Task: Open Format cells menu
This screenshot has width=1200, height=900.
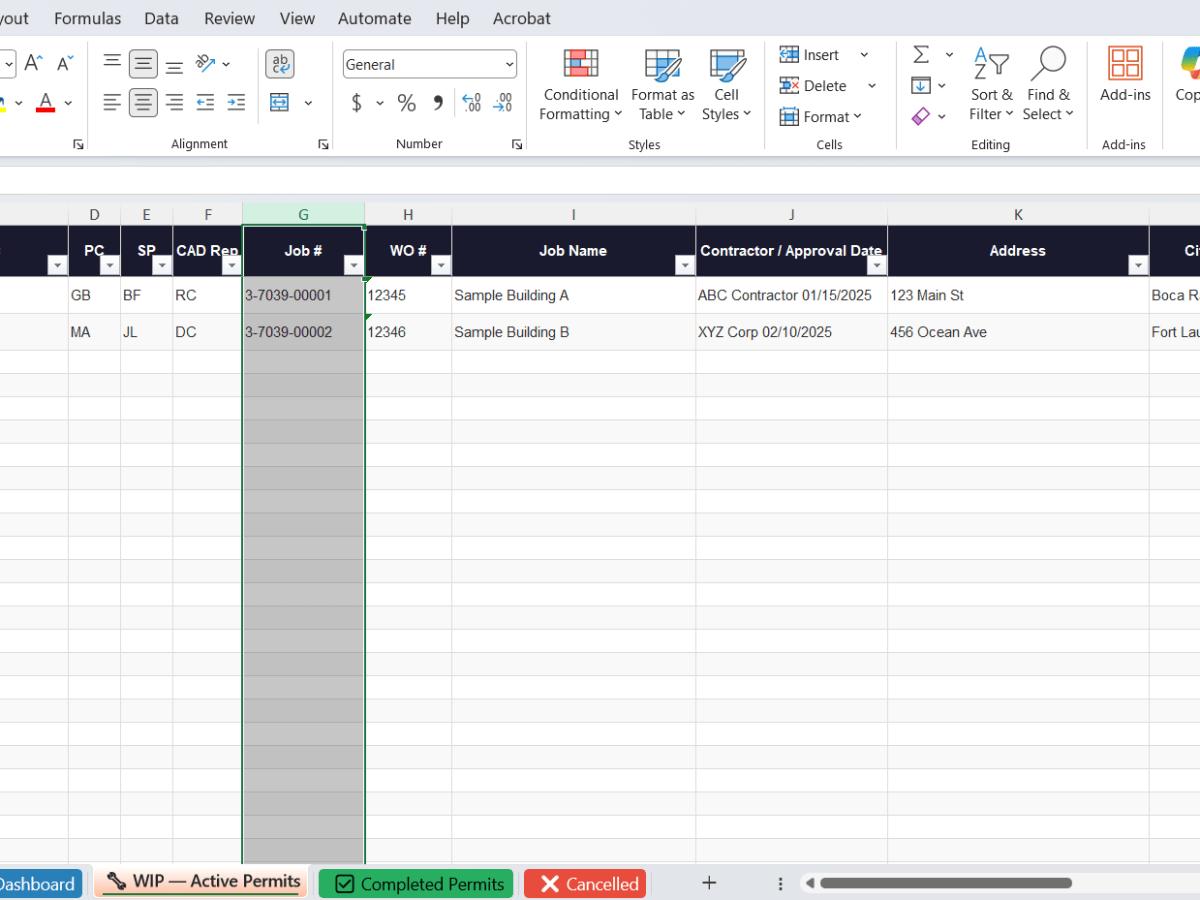Action: pos(821,117)
